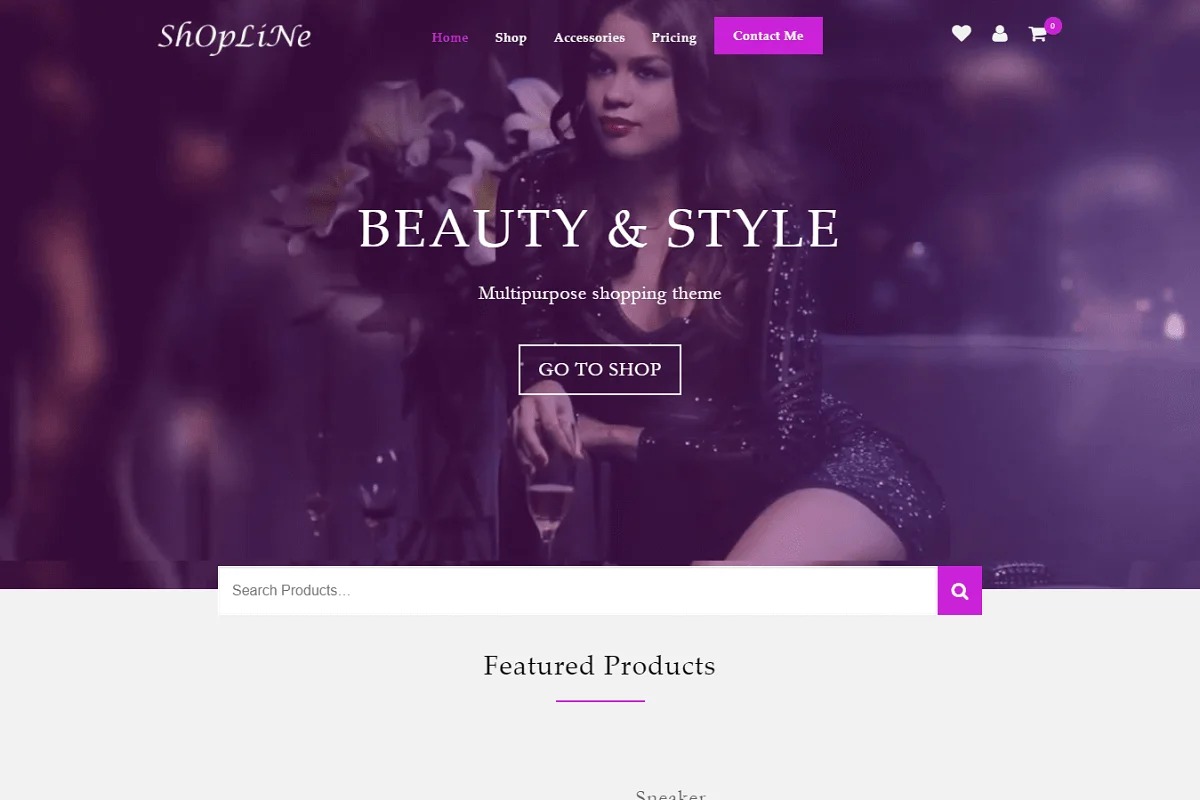The width and height of the screenshot is (1200, 800).
Task: Click the BEAUTY & STYLE hero heading
Action: coord(599,228)
